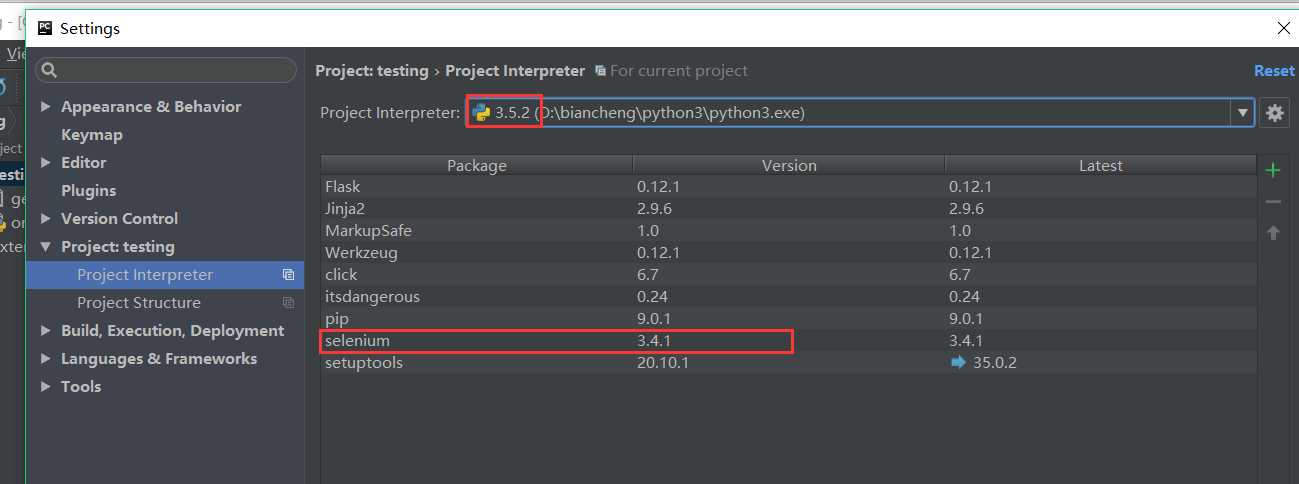
Task: Click the Python icon in interpreter field
Action: tap(481, 113)
